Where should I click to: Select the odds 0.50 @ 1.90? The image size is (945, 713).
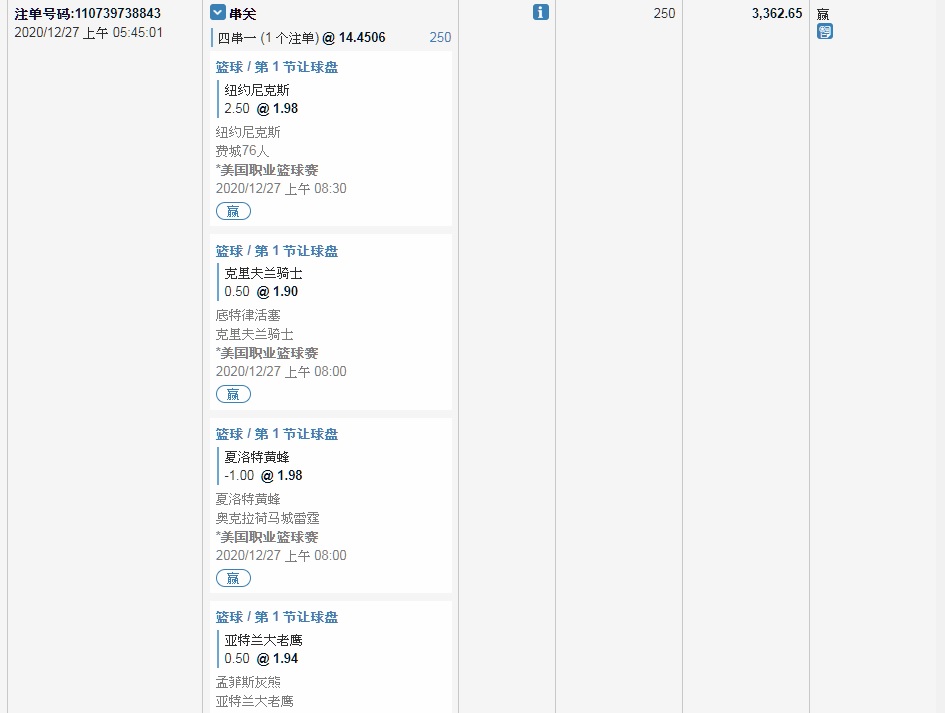coord(261,292)
